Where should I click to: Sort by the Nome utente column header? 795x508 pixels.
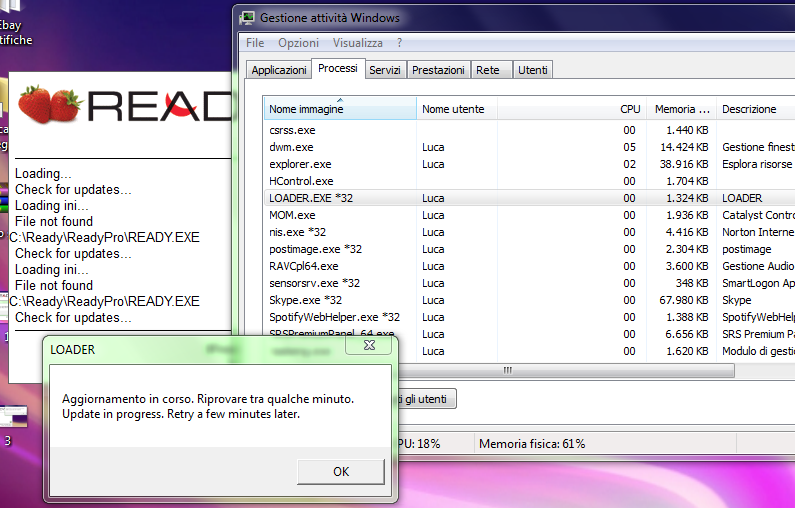(x=457, y=108)
